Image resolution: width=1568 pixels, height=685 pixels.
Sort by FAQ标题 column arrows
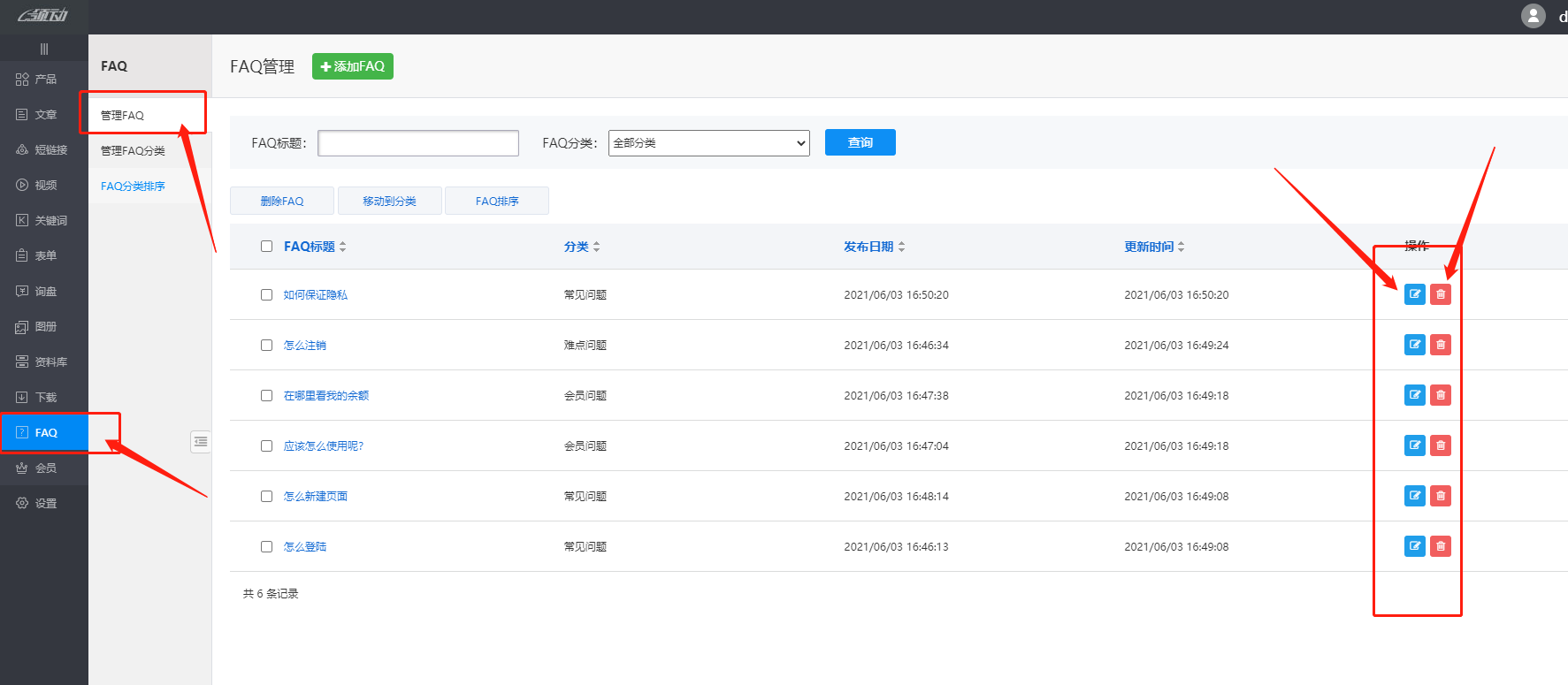coord(343,247)
